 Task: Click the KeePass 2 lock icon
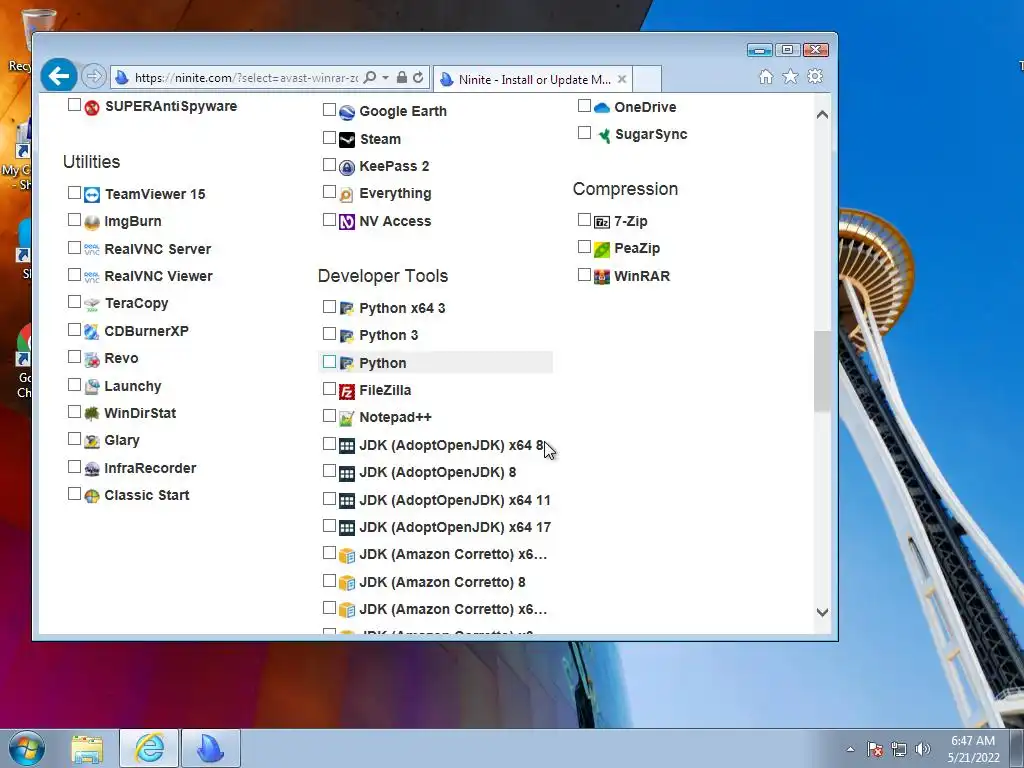coord(347,167)
